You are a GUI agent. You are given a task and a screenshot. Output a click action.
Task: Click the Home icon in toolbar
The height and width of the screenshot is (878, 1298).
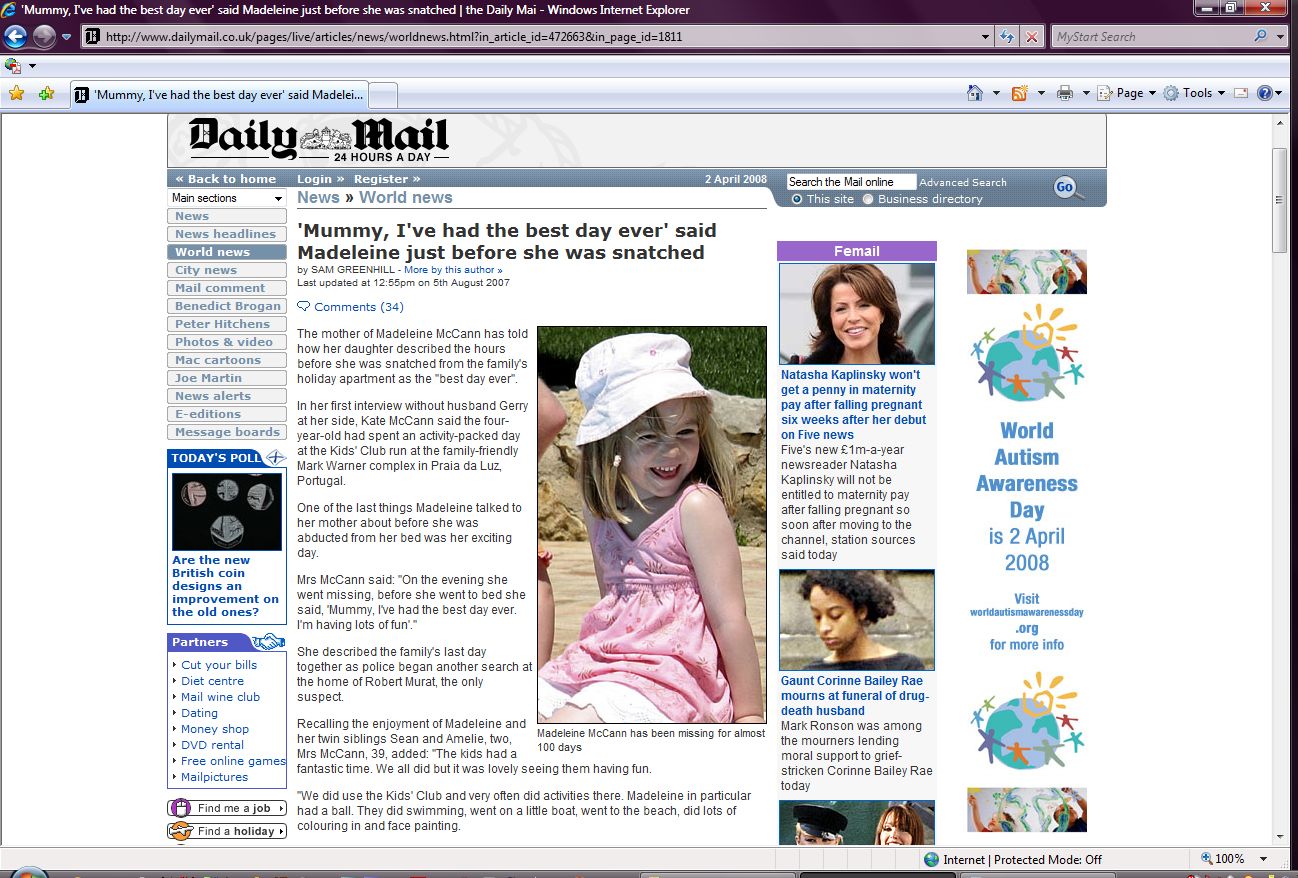point(975,93)
